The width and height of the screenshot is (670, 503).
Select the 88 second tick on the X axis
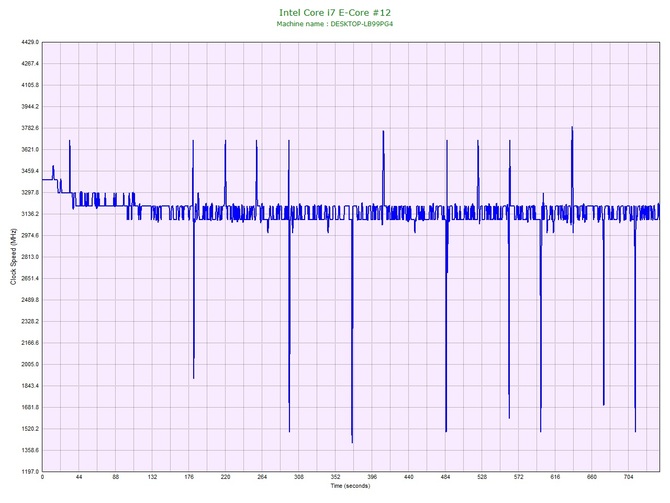tap(116, 478)
